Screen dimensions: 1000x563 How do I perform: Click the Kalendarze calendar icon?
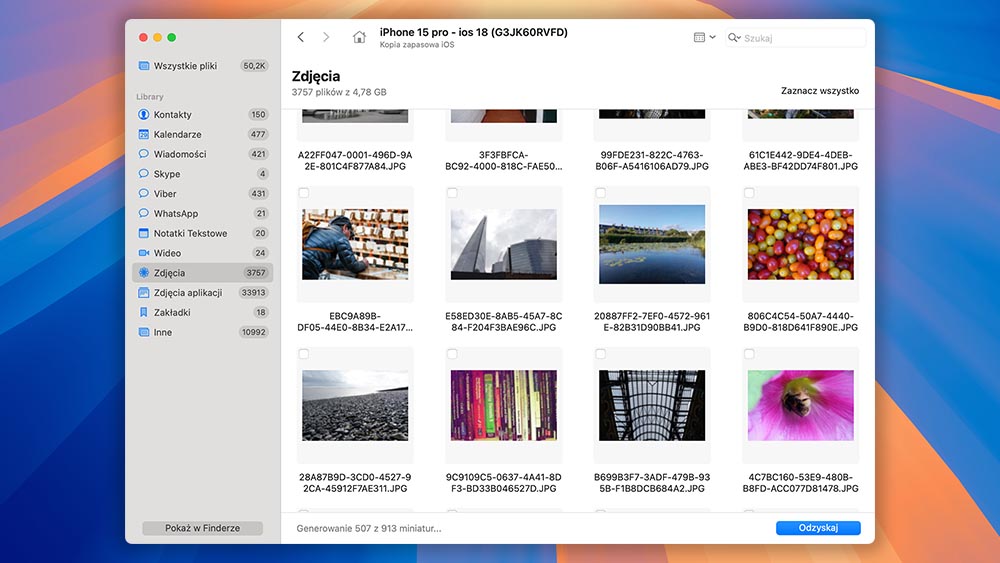[x=143, y=135]
